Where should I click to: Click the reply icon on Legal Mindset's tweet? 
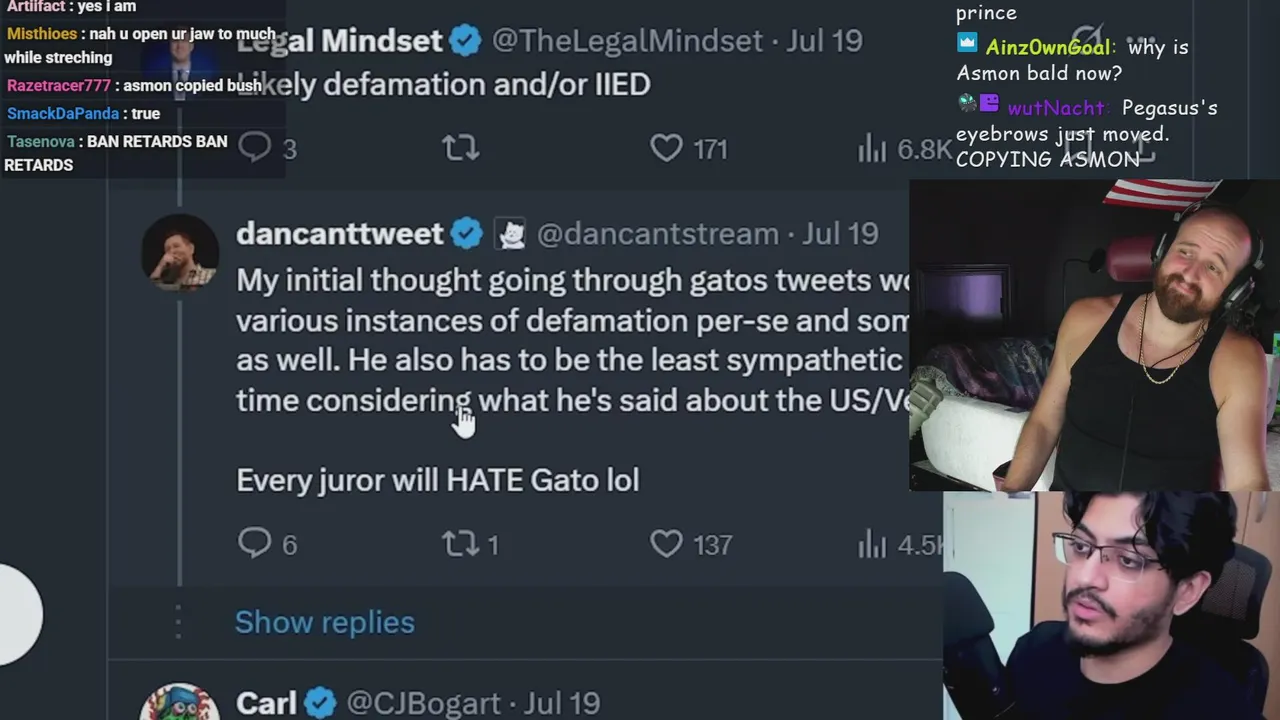tap(255, 148)
